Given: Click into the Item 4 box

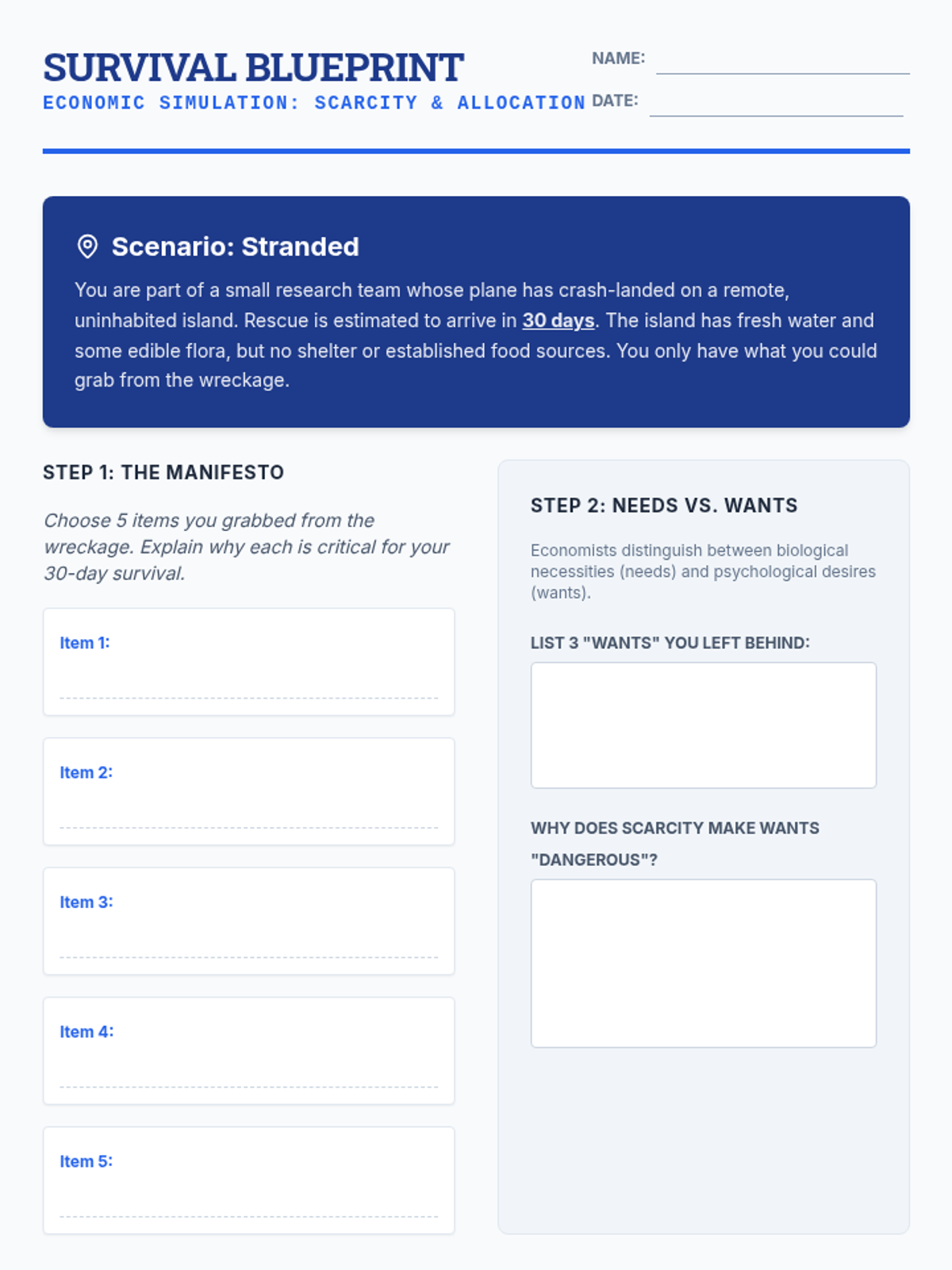Looking at the screenshot, I should [248, 1069].
